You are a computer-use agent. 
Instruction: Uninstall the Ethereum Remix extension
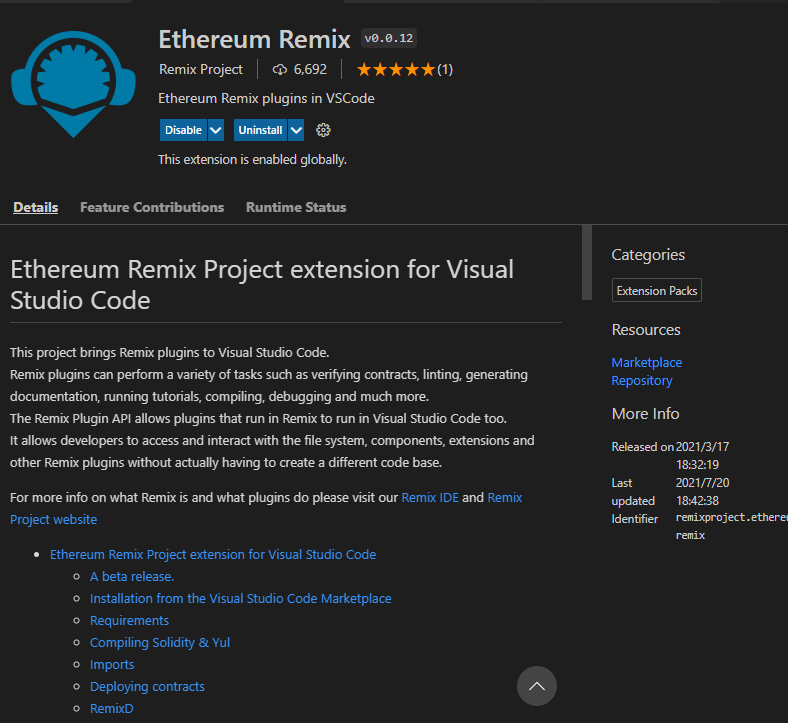click(260, 130)
